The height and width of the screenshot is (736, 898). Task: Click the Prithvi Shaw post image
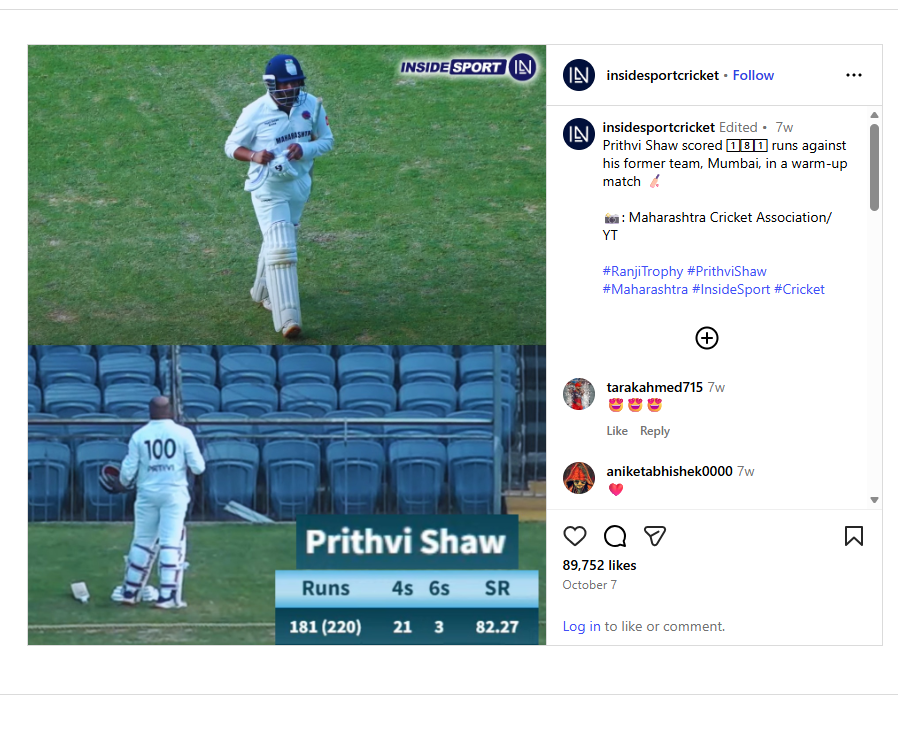(x=287, y=345)
